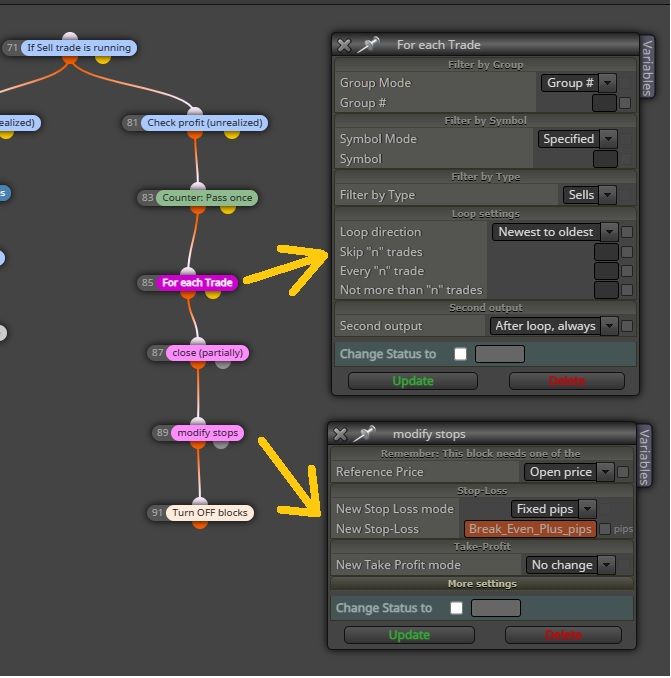Open Variables tab on modify stops panel
Image resolution: width=671 pixels, height=678 pixels.
point(644,456)
